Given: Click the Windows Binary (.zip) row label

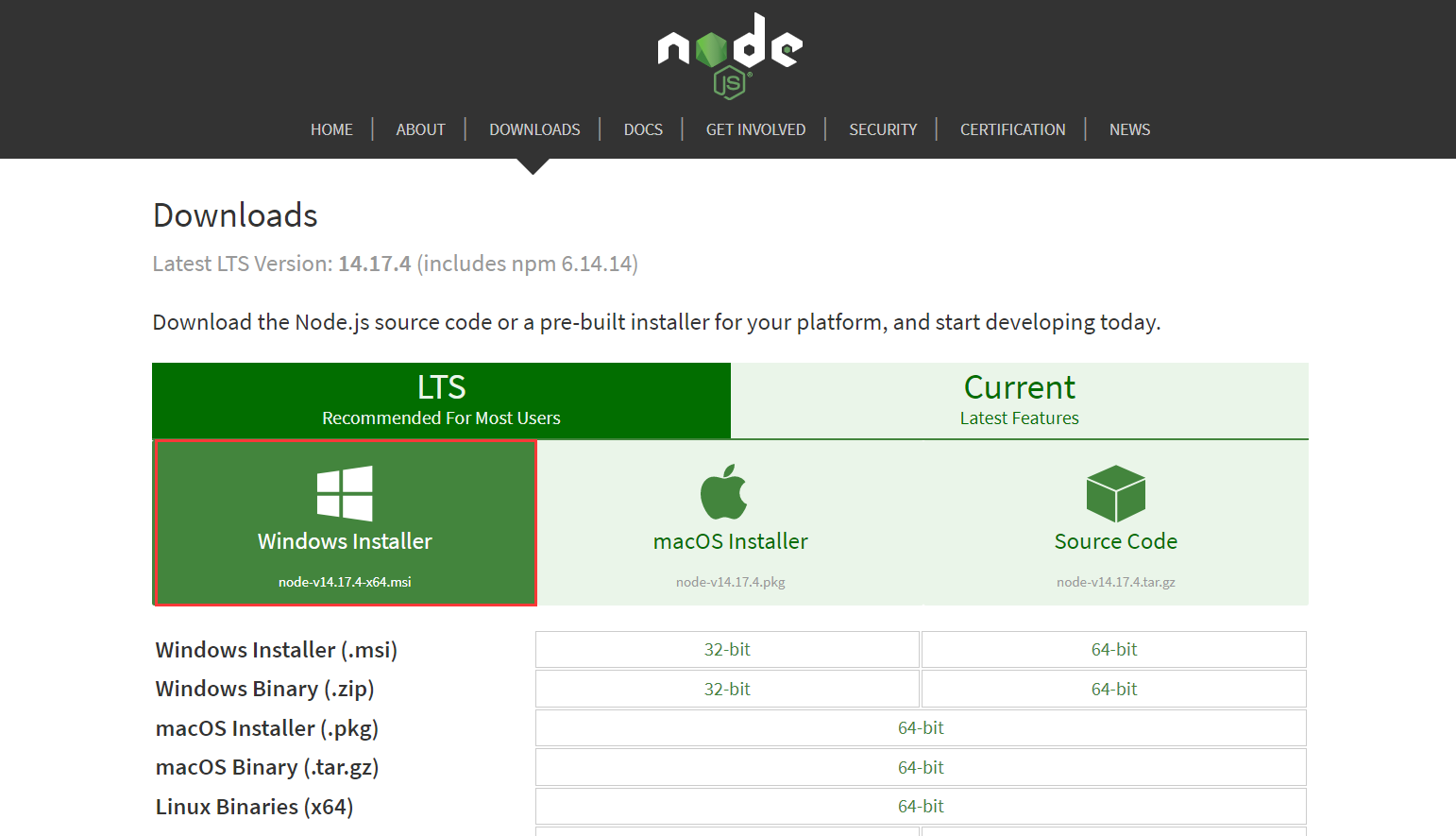Looking at the screenshot, I should (265, 690).
